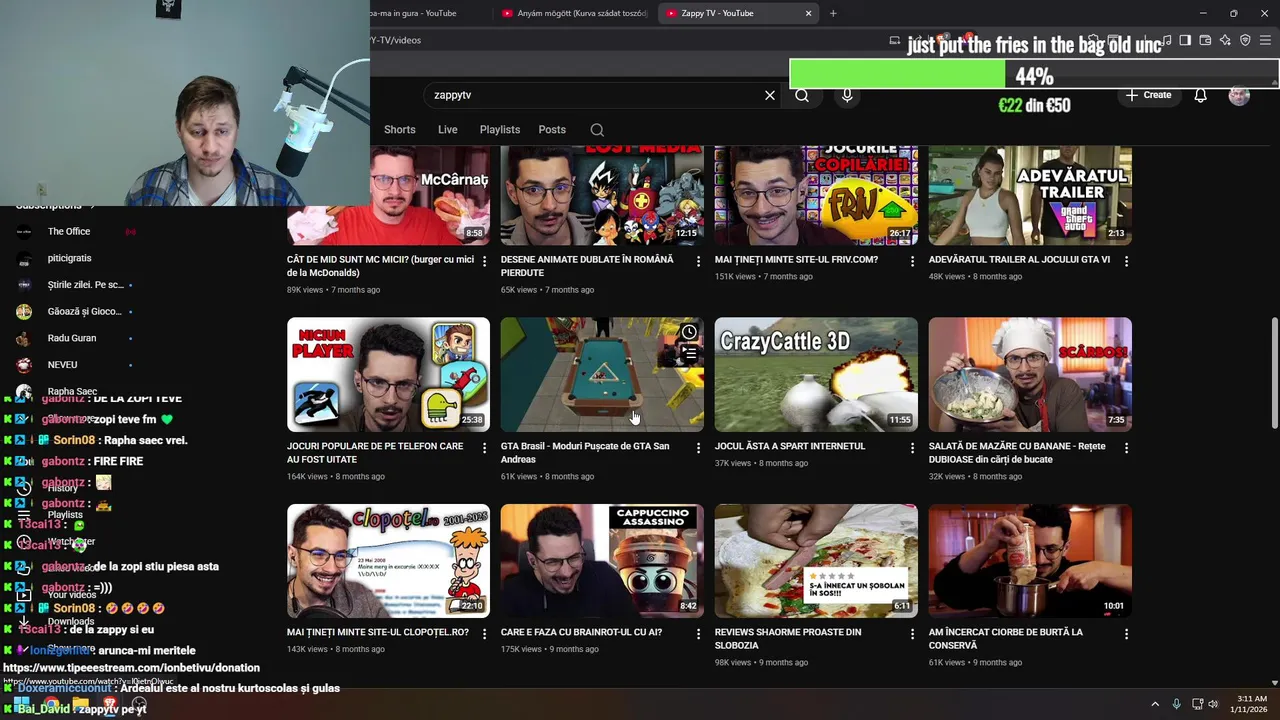Clear the zappytv search text with X
This screenshot has height=720, width=1280.
coord(770,95)
